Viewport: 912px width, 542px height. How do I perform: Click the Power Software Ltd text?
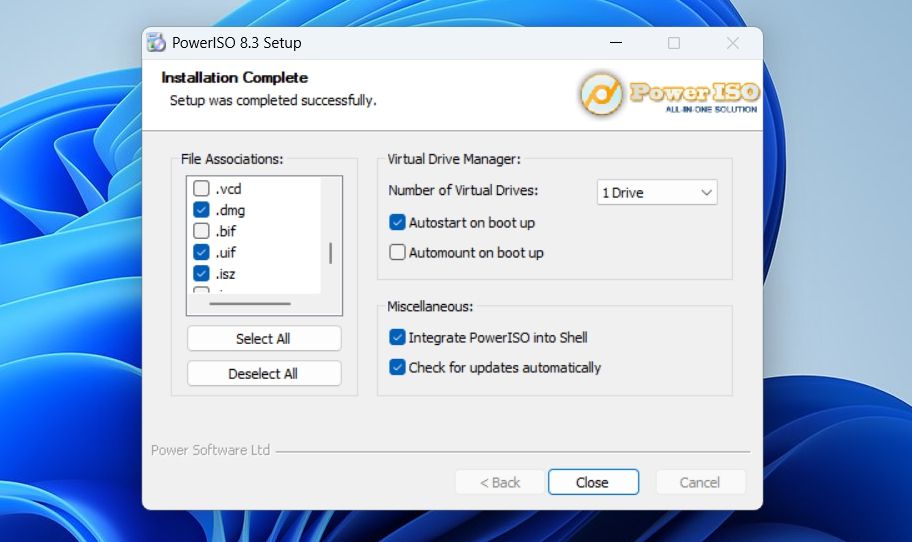211,450
